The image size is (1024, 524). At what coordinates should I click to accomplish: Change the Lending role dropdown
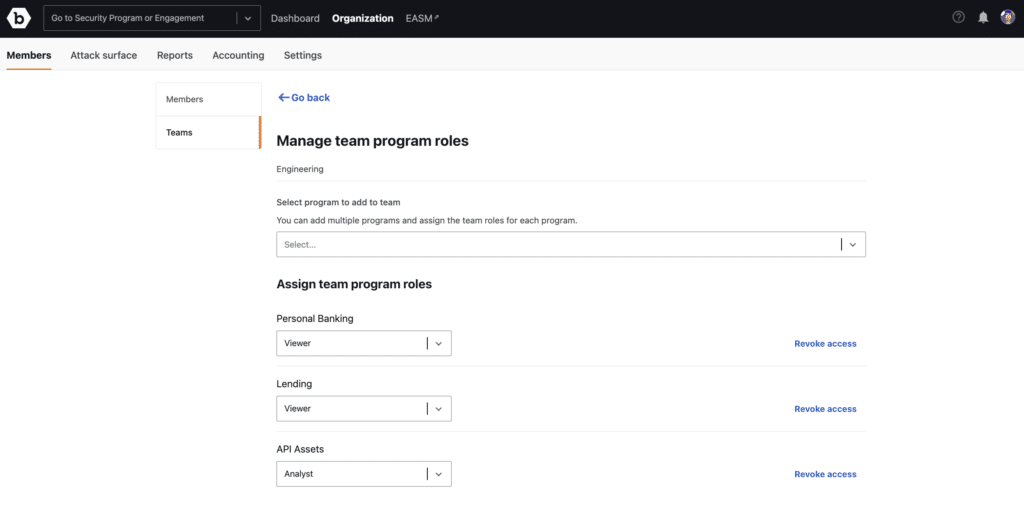tap(363, 409)
